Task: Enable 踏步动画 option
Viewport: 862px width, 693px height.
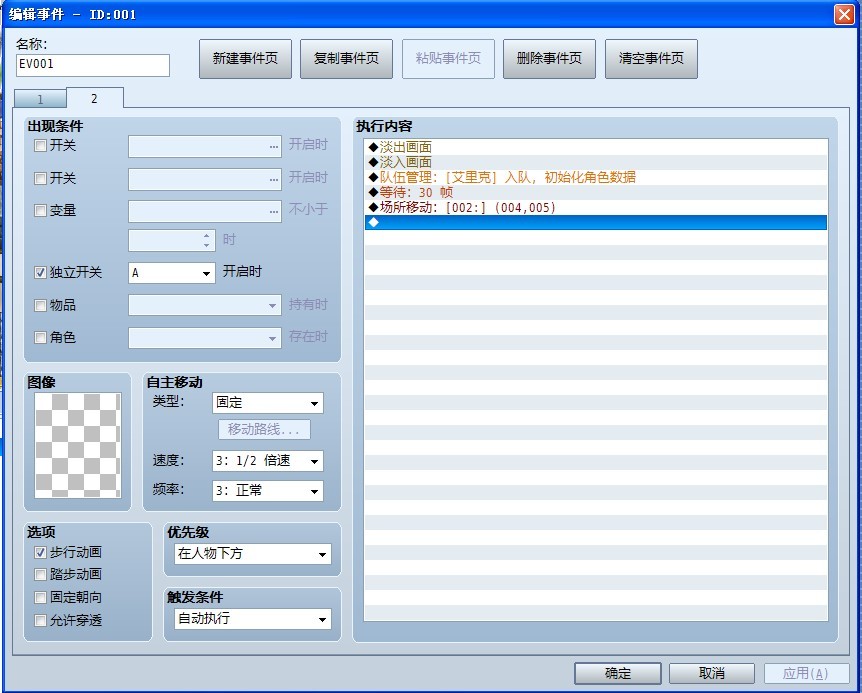Action: [x=40, y=575]
